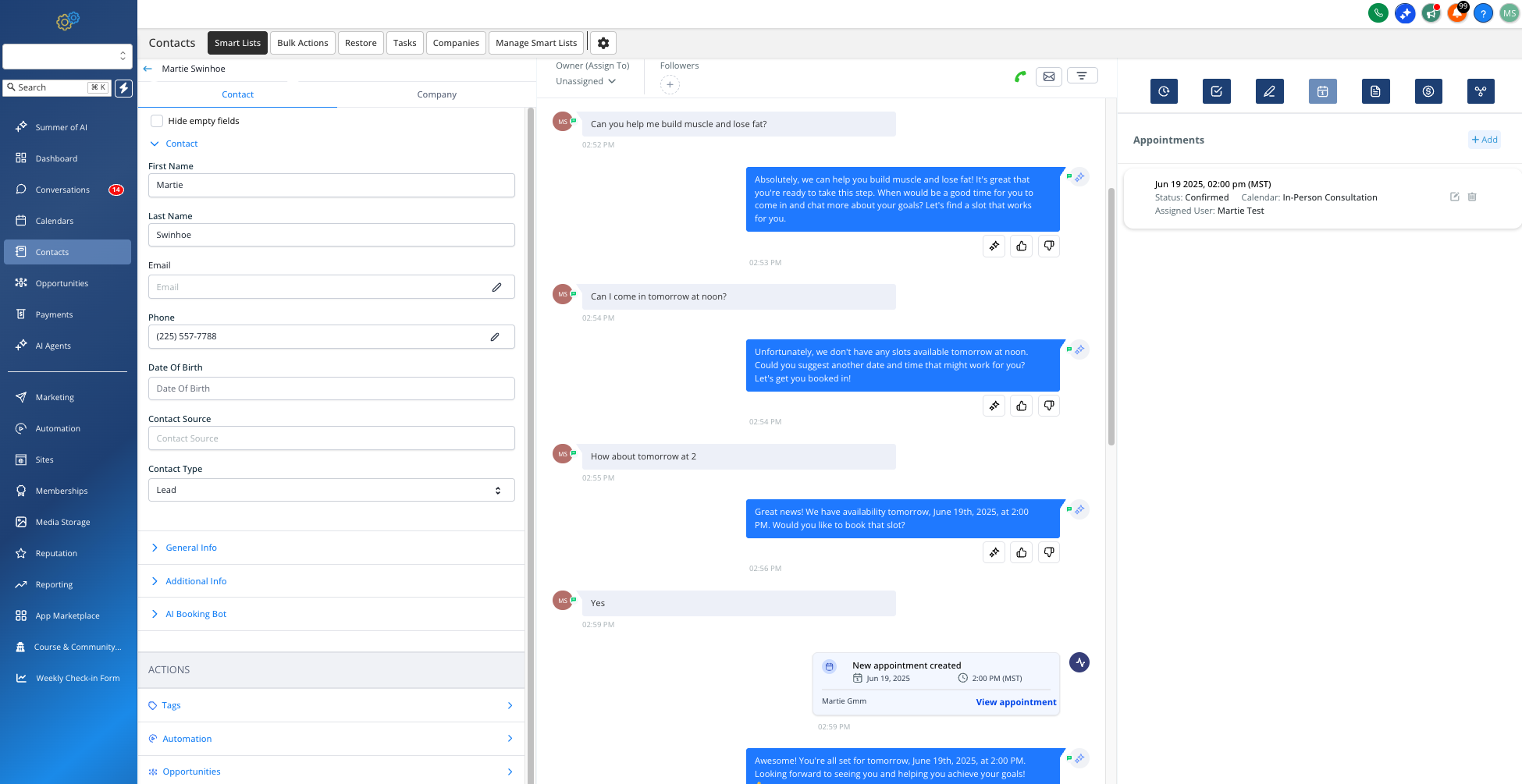This screenshot has width=1522, height=784.
Task: Thumbs down the 'Unfortunately' reply
Action: point(1049,406)
